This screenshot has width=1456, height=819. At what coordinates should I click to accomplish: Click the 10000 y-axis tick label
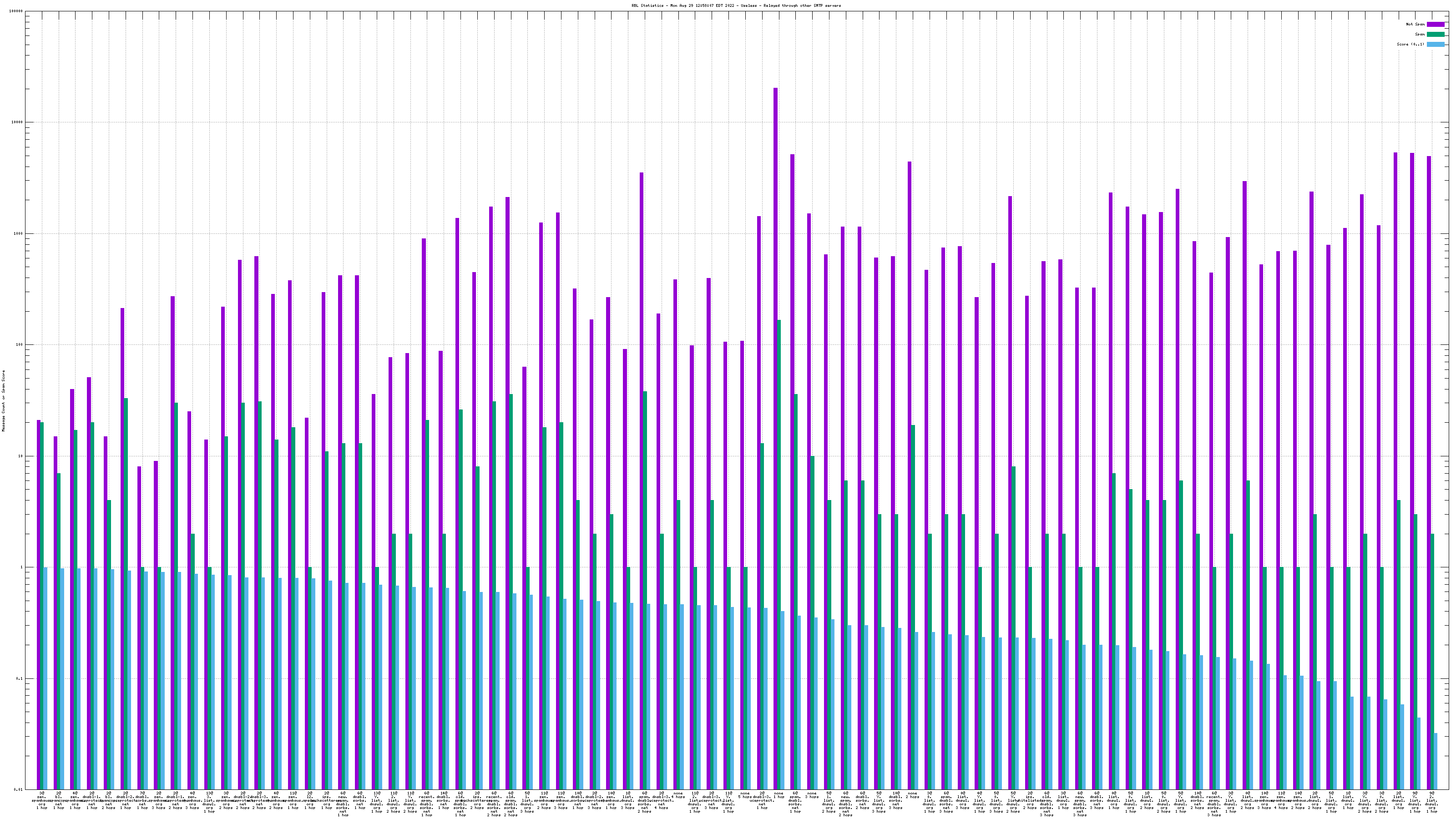pyautogui.click(x=18, y=123)
